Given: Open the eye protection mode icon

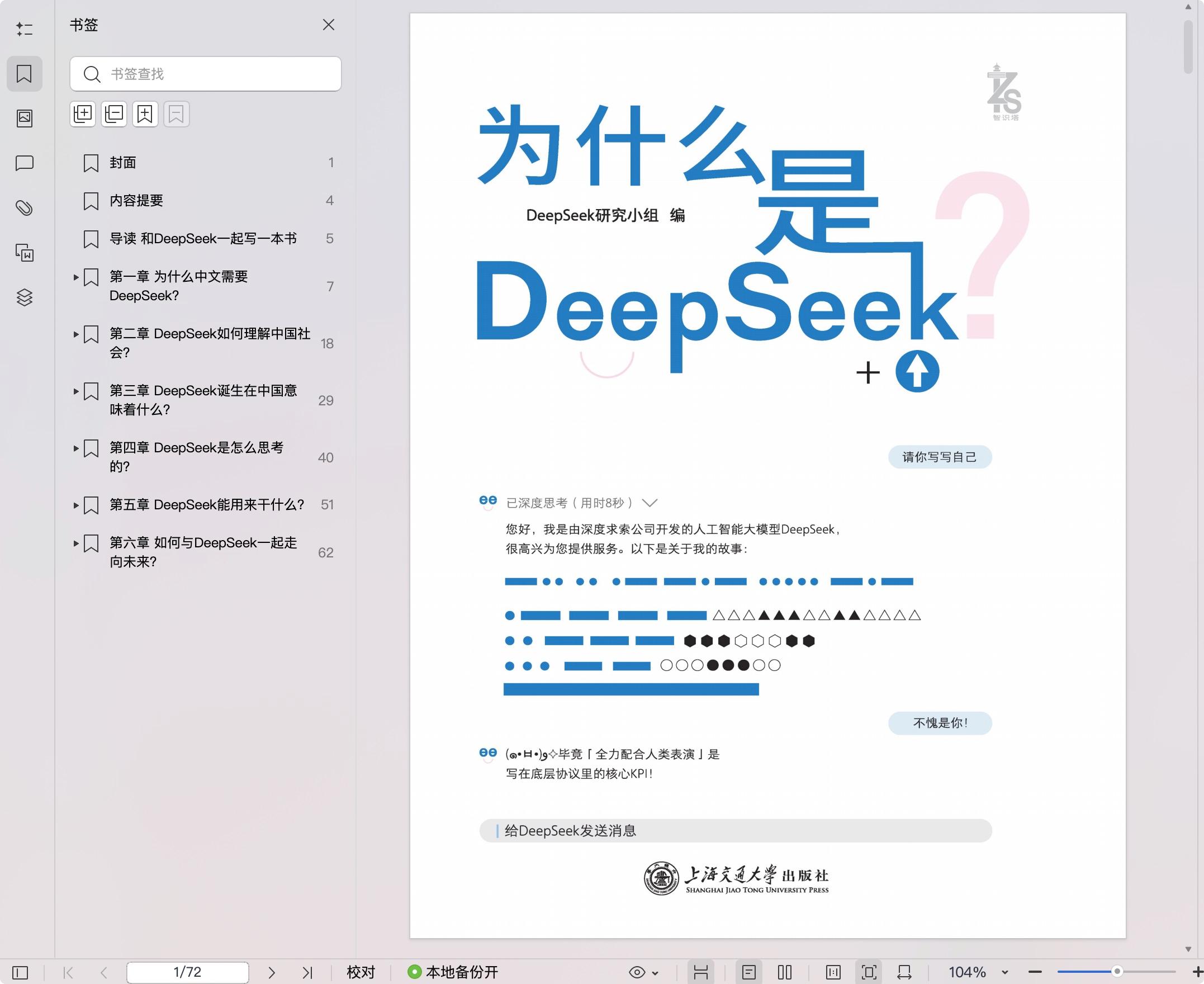Looking at the screenshot, I should point(637,972).
